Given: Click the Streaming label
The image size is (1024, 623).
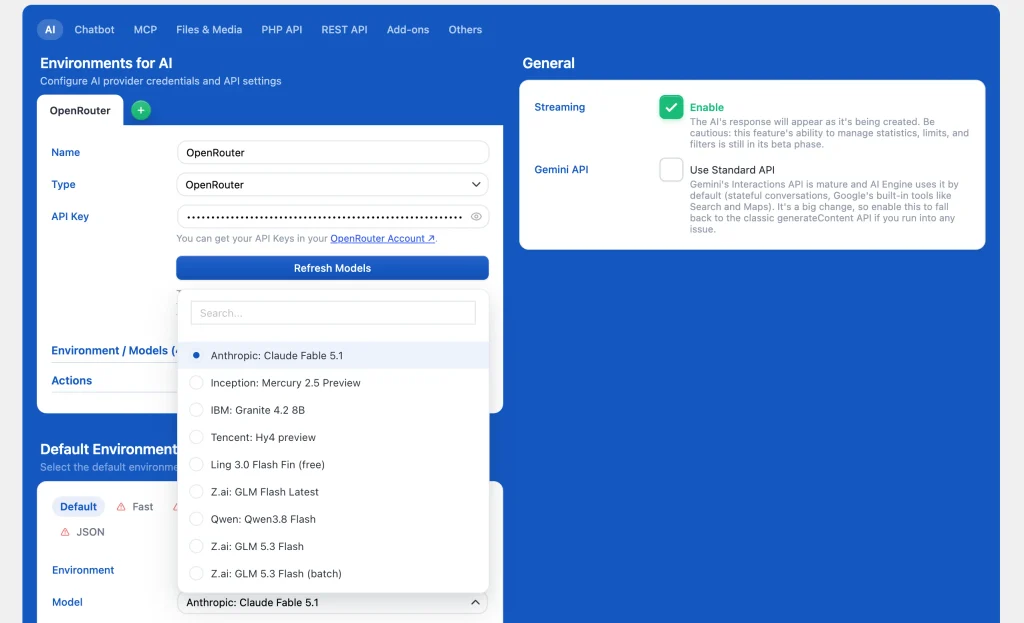Looking at the screenshot, I should [560, 107].
